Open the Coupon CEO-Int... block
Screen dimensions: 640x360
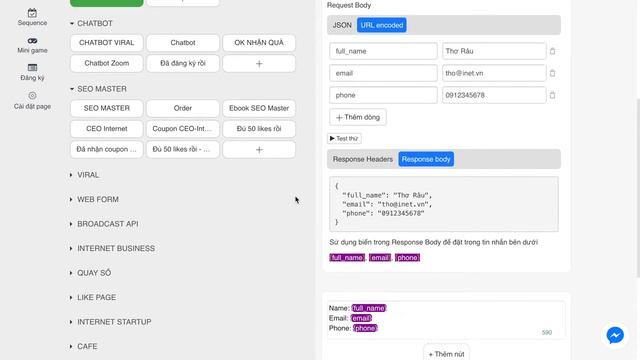pos(183,129)
